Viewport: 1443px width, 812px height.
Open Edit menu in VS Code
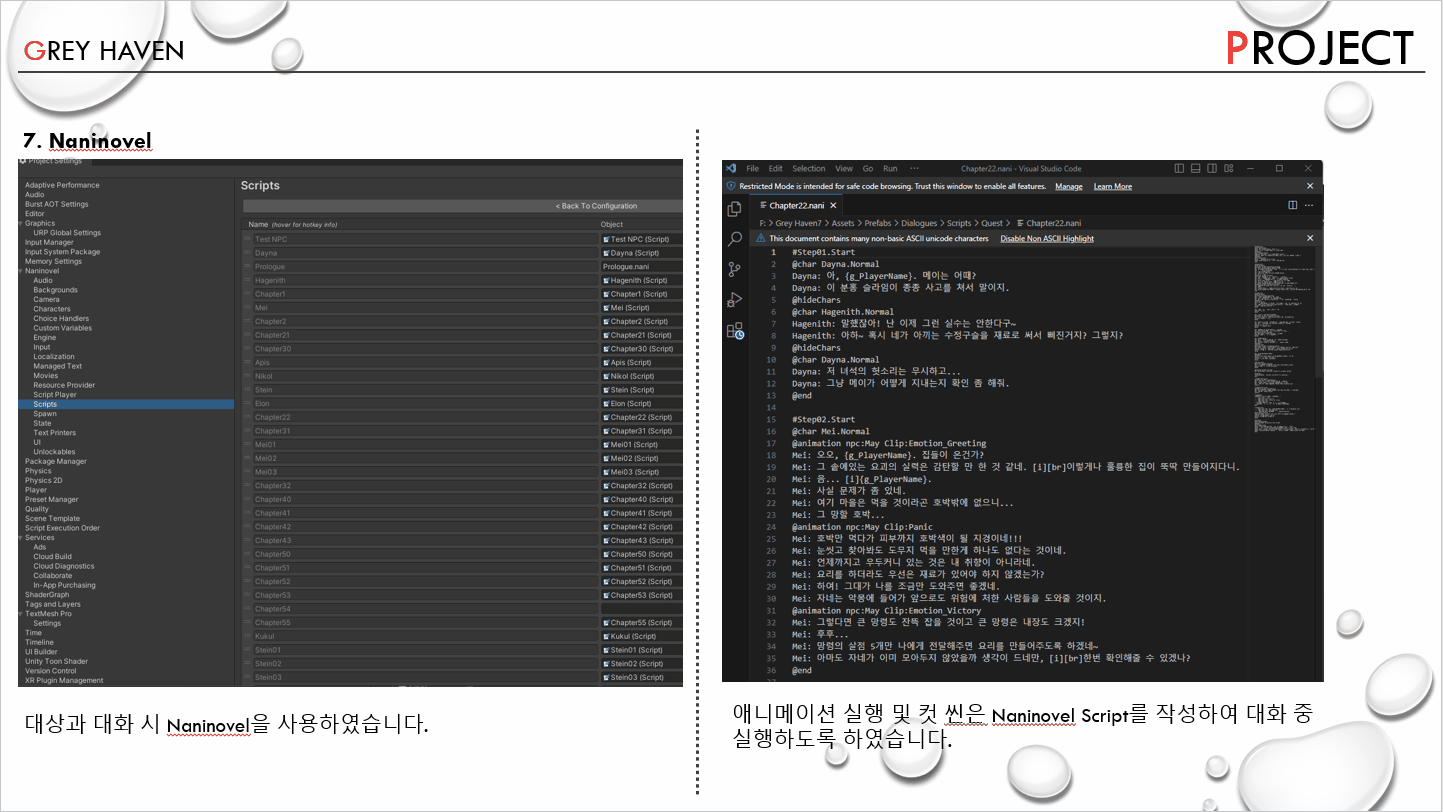click(775, 169)
